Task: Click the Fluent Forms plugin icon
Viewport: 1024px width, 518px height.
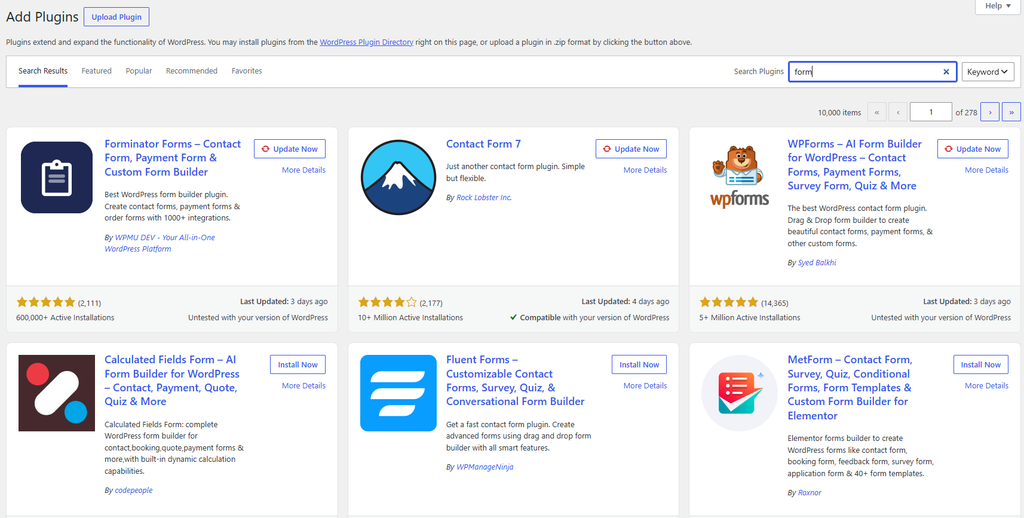Action: [398, 393]
